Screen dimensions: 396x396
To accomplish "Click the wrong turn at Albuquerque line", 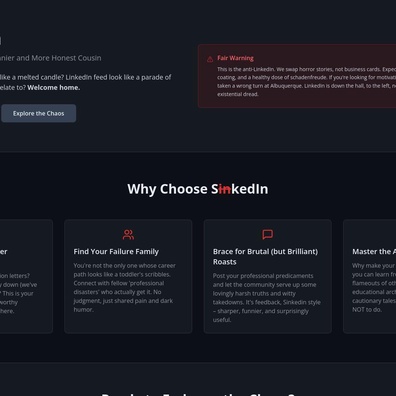I will (x=306, y=86).
